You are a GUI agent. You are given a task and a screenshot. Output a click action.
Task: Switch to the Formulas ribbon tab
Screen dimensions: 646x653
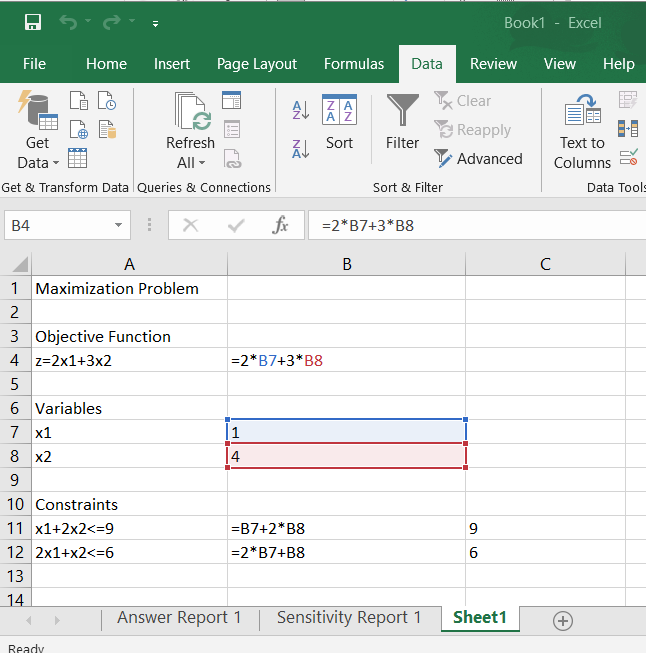[353, 64]
